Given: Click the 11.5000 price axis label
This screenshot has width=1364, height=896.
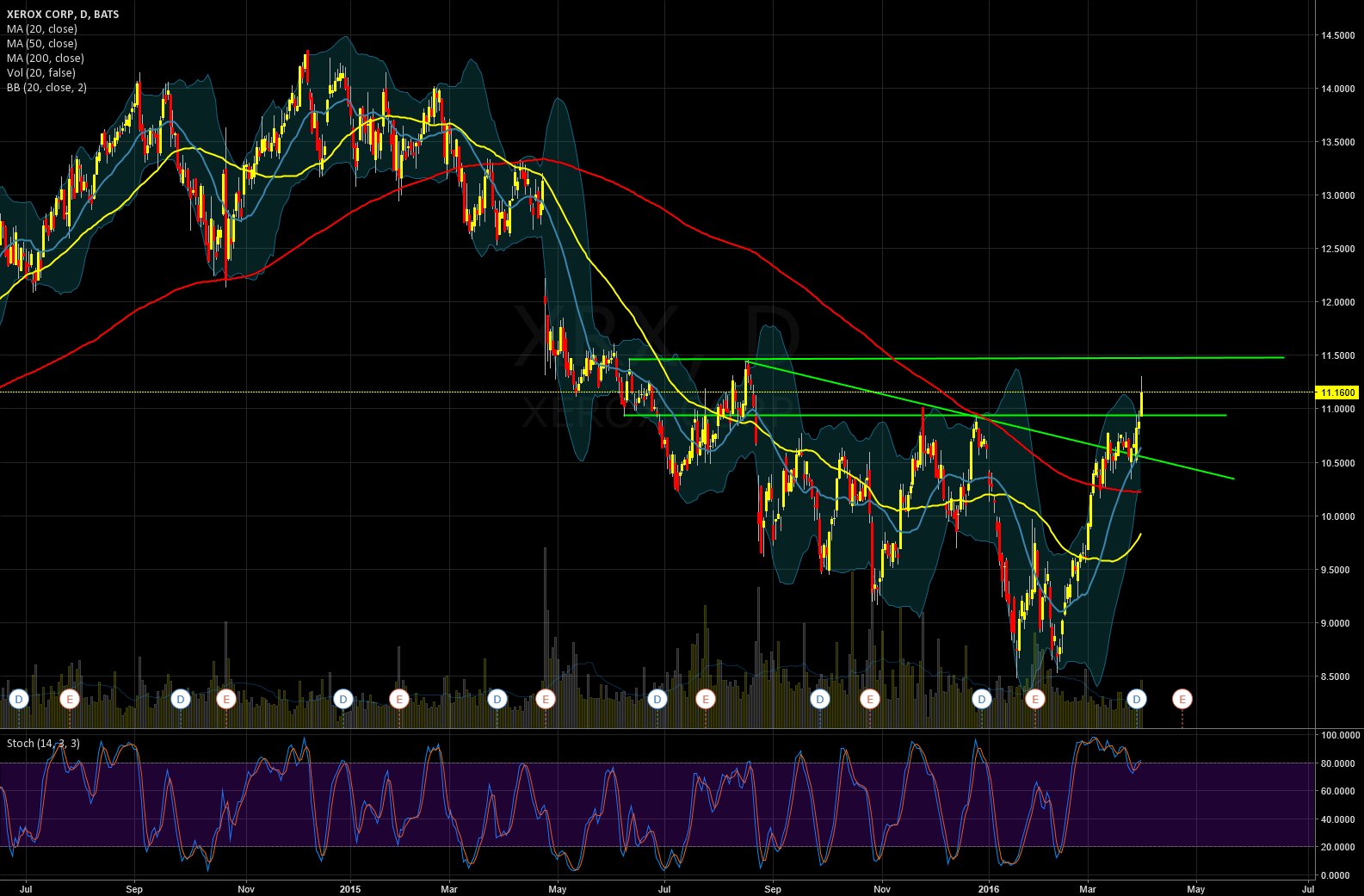Looking at the screenshot, I should point(1338,355).
